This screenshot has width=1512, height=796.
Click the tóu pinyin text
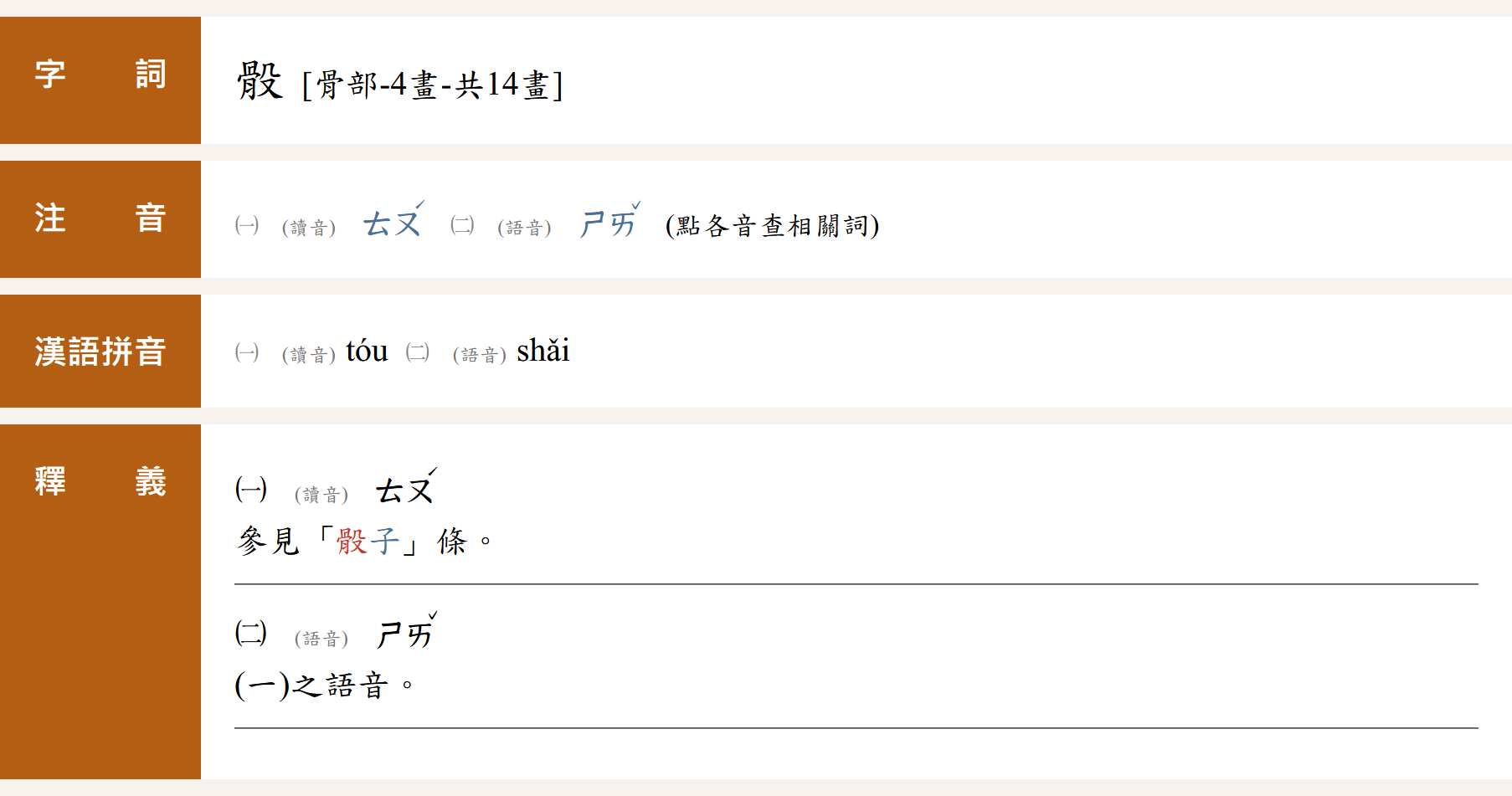[367, 351]
